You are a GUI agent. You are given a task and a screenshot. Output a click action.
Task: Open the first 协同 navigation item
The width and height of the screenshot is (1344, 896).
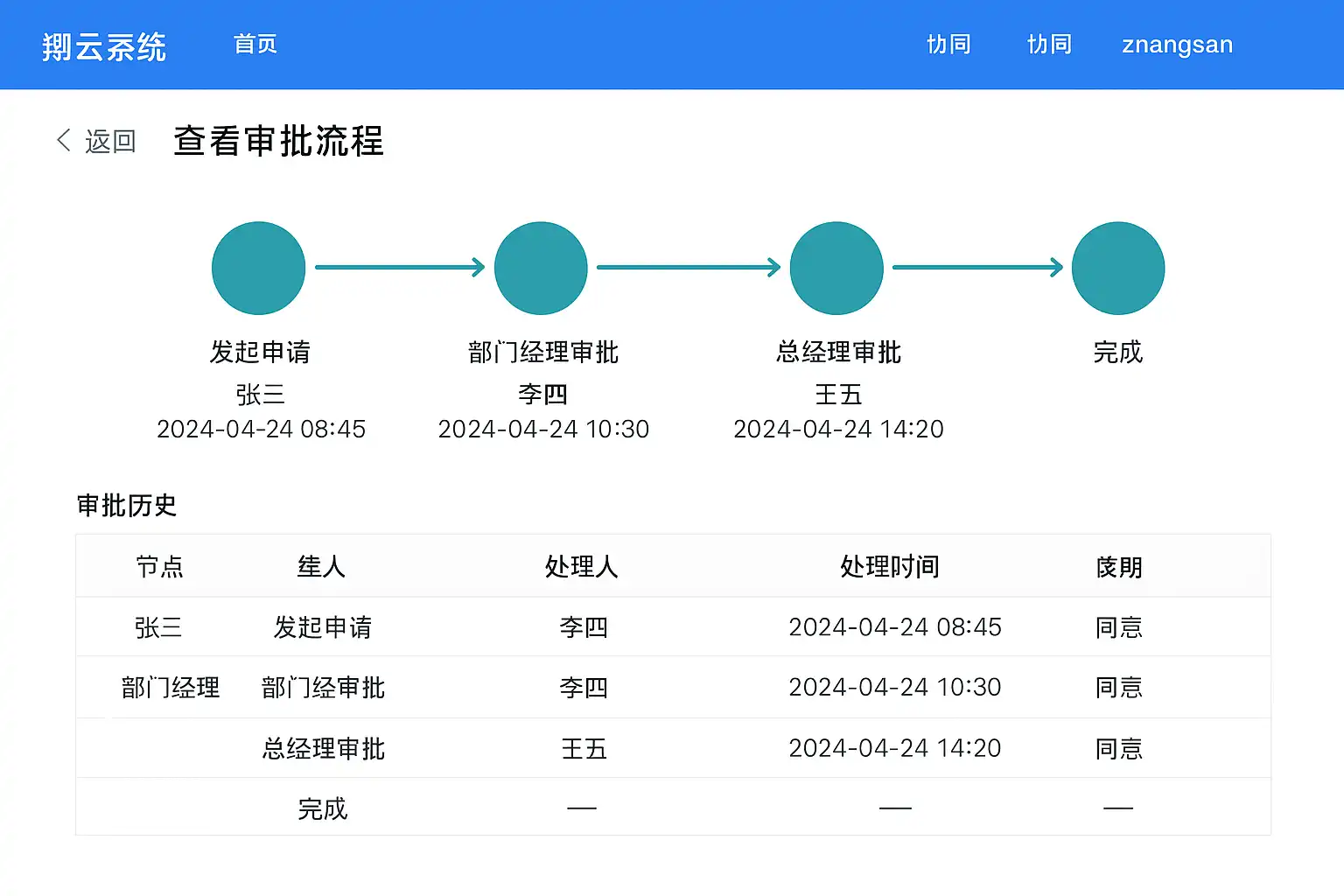tap(949, 45)
